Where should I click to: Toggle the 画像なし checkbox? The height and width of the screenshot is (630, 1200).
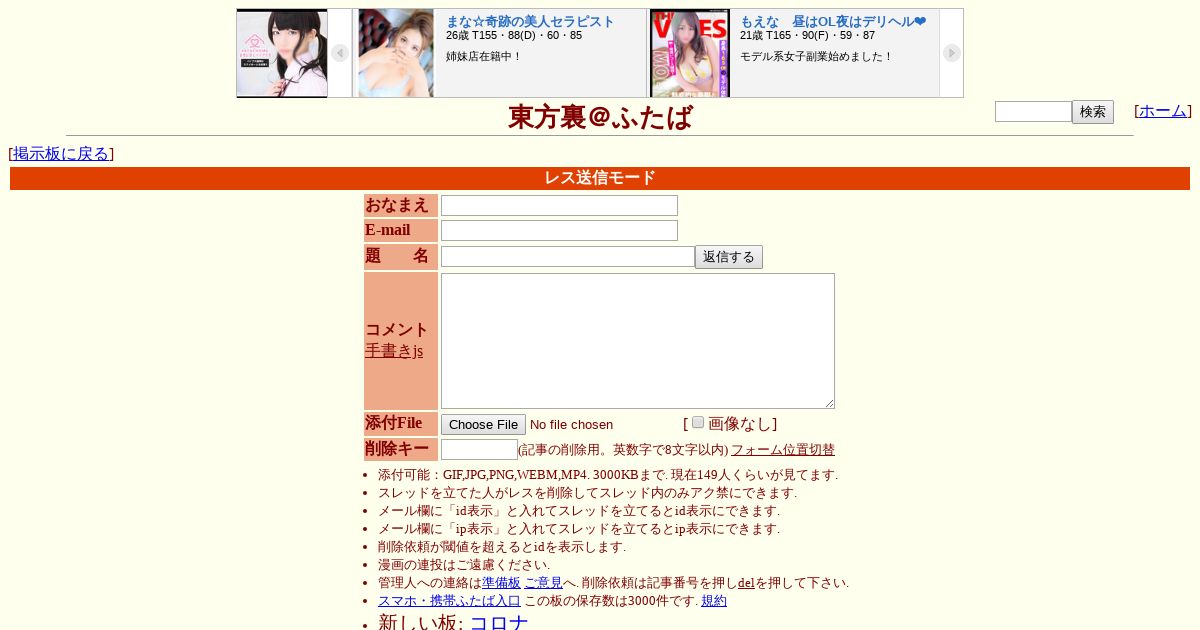698,422
